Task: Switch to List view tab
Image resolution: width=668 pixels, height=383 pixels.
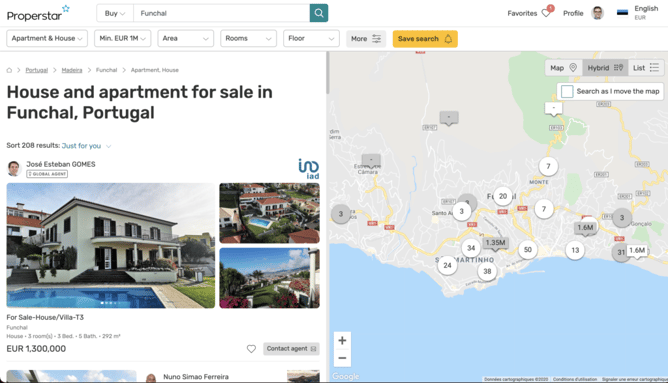Action: coord(646,68)
